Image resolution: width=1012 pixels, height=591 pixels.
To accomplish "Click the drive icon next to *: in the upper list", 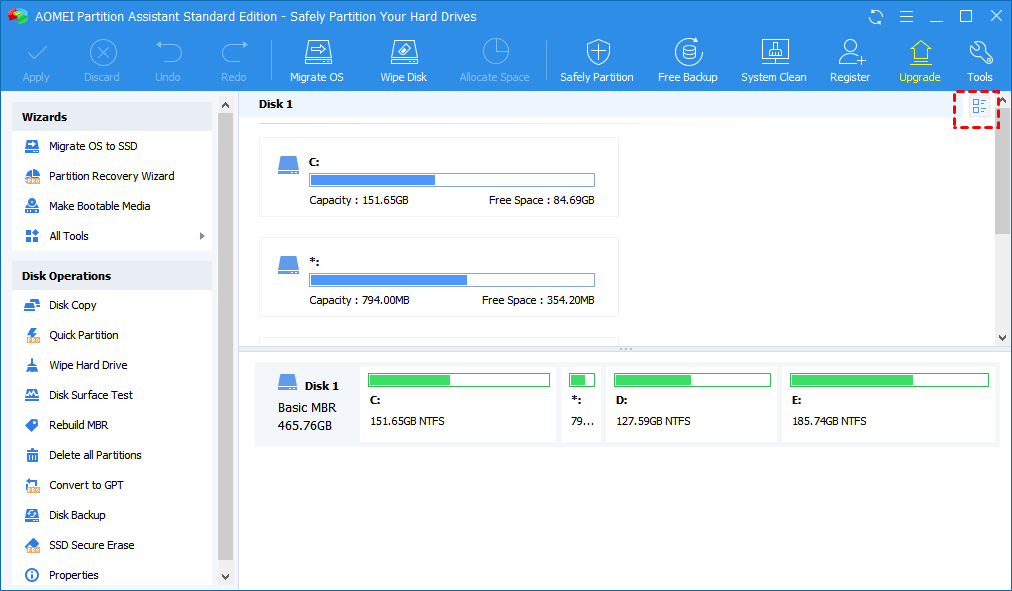I will click(x=288, y=265).
